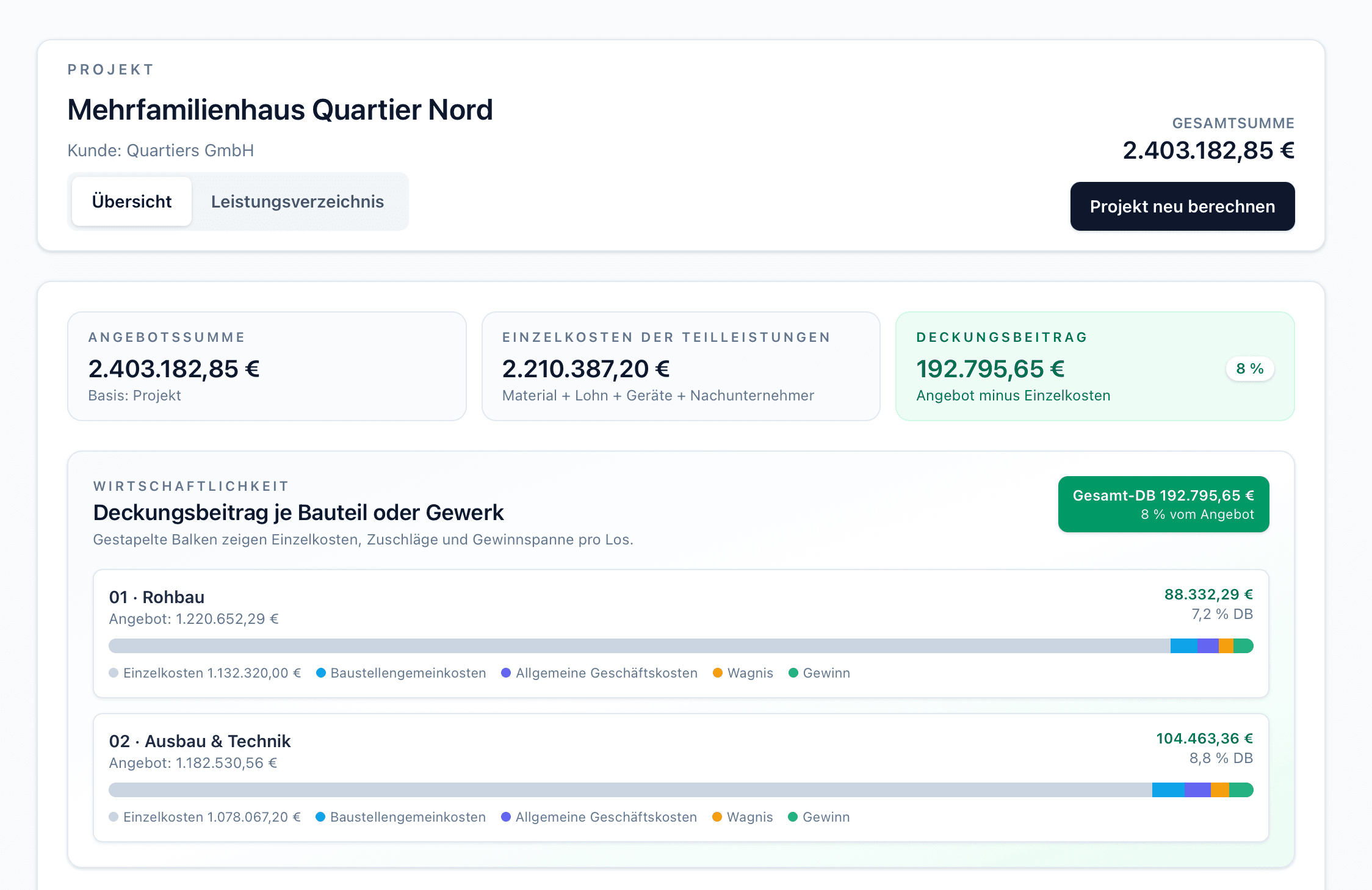The height and width of the screenshot is (890, 1372).
Task: Open the Leistungsverzeichnis tab
Action: click(297, 201)
